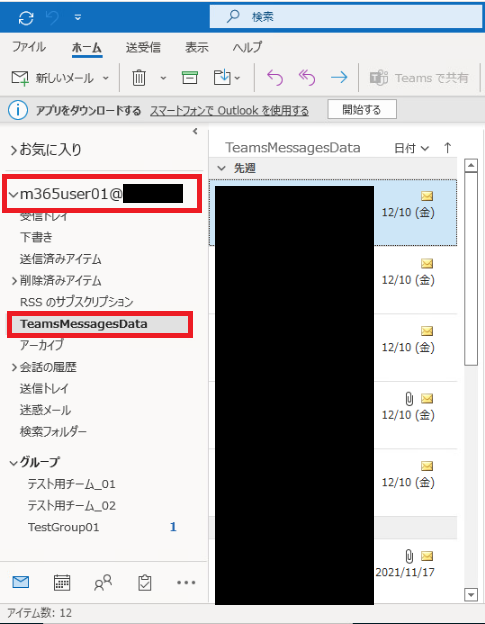485x624 pixels.
Task: Select the 送信トレイ folder
Action: (x=44, y=388)
